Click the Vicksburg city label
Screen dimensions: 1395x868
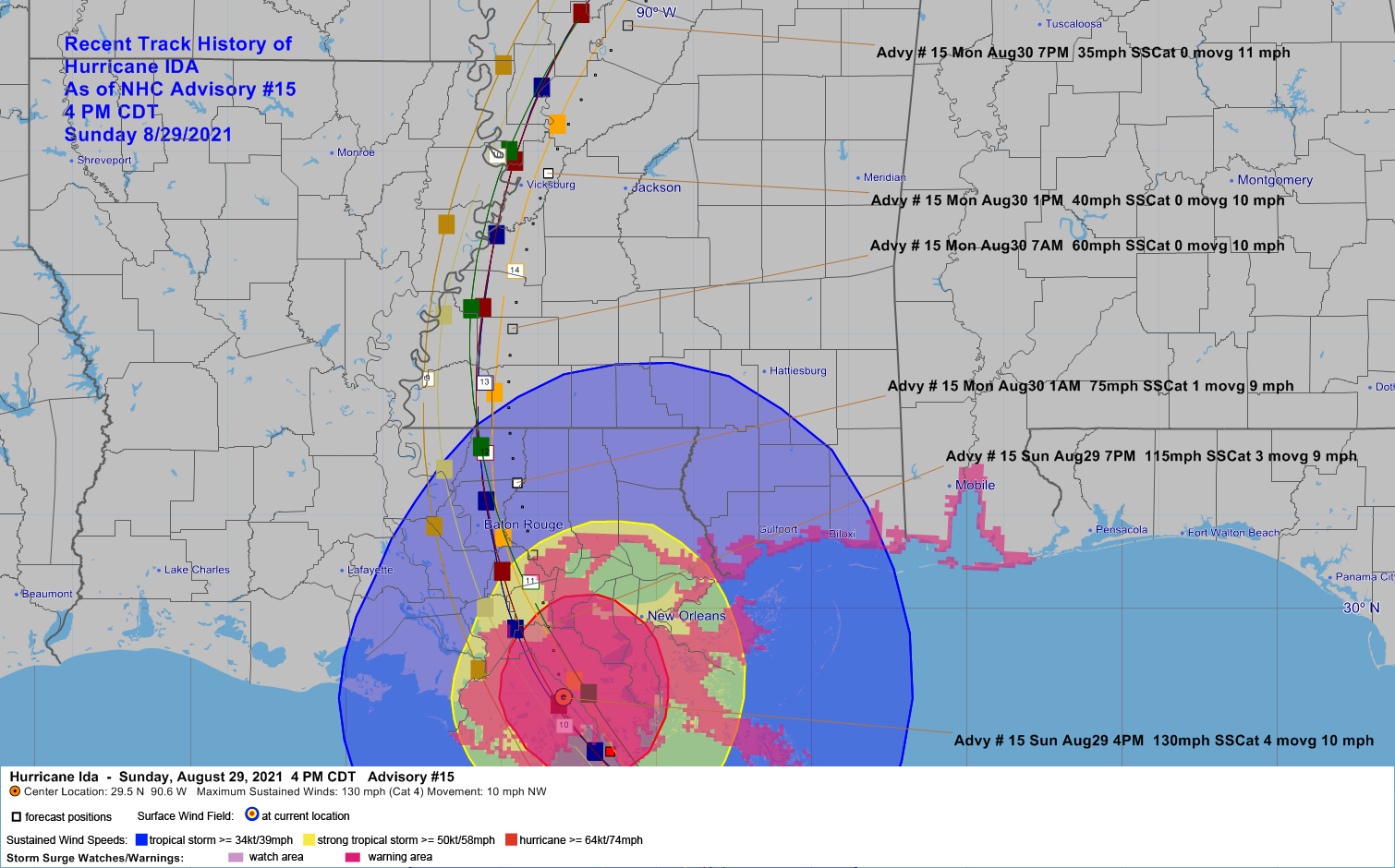click(x=551, y=185)
